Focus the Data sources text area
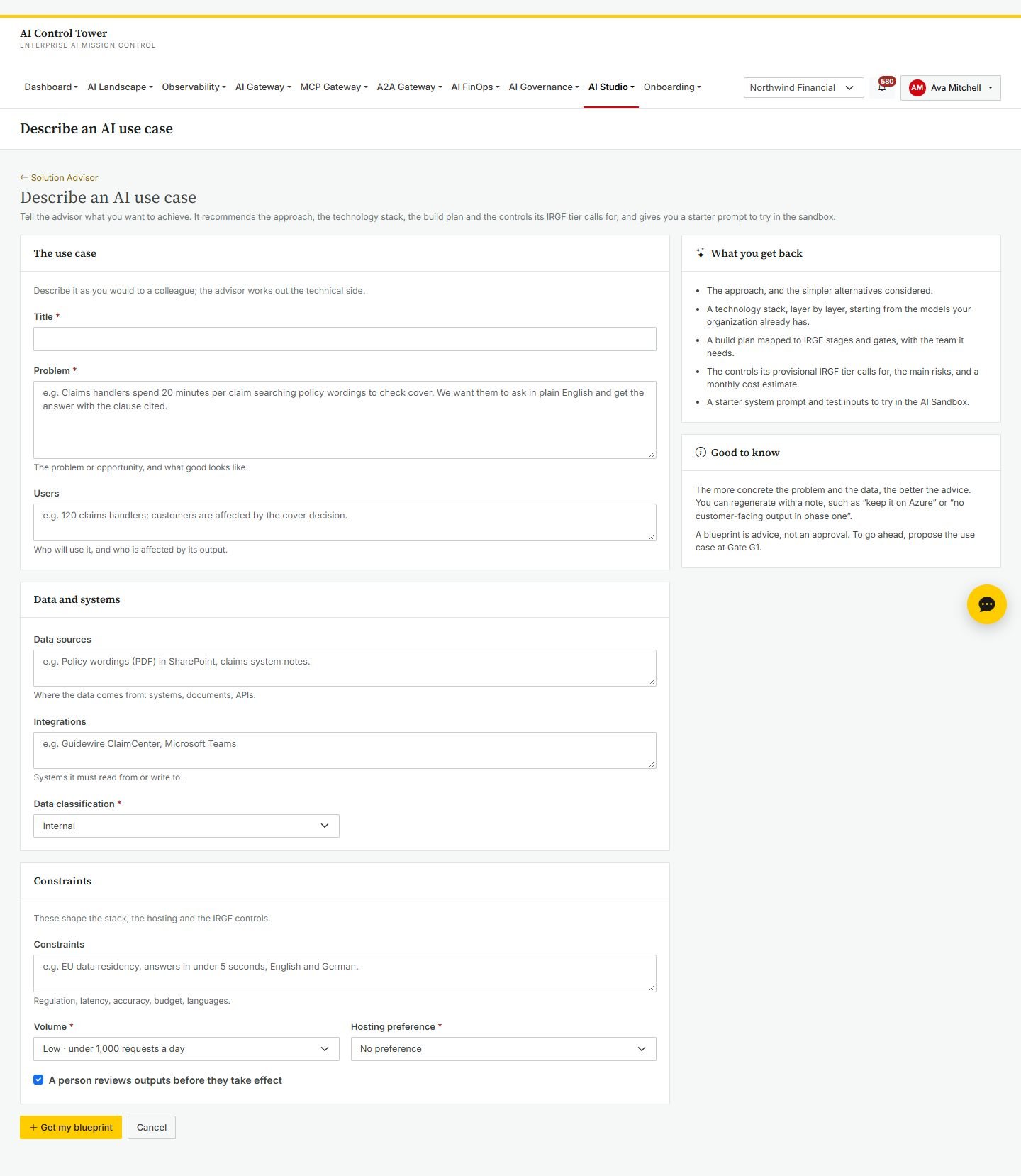The image size is (1021, 1176). [x=345, y=668]
